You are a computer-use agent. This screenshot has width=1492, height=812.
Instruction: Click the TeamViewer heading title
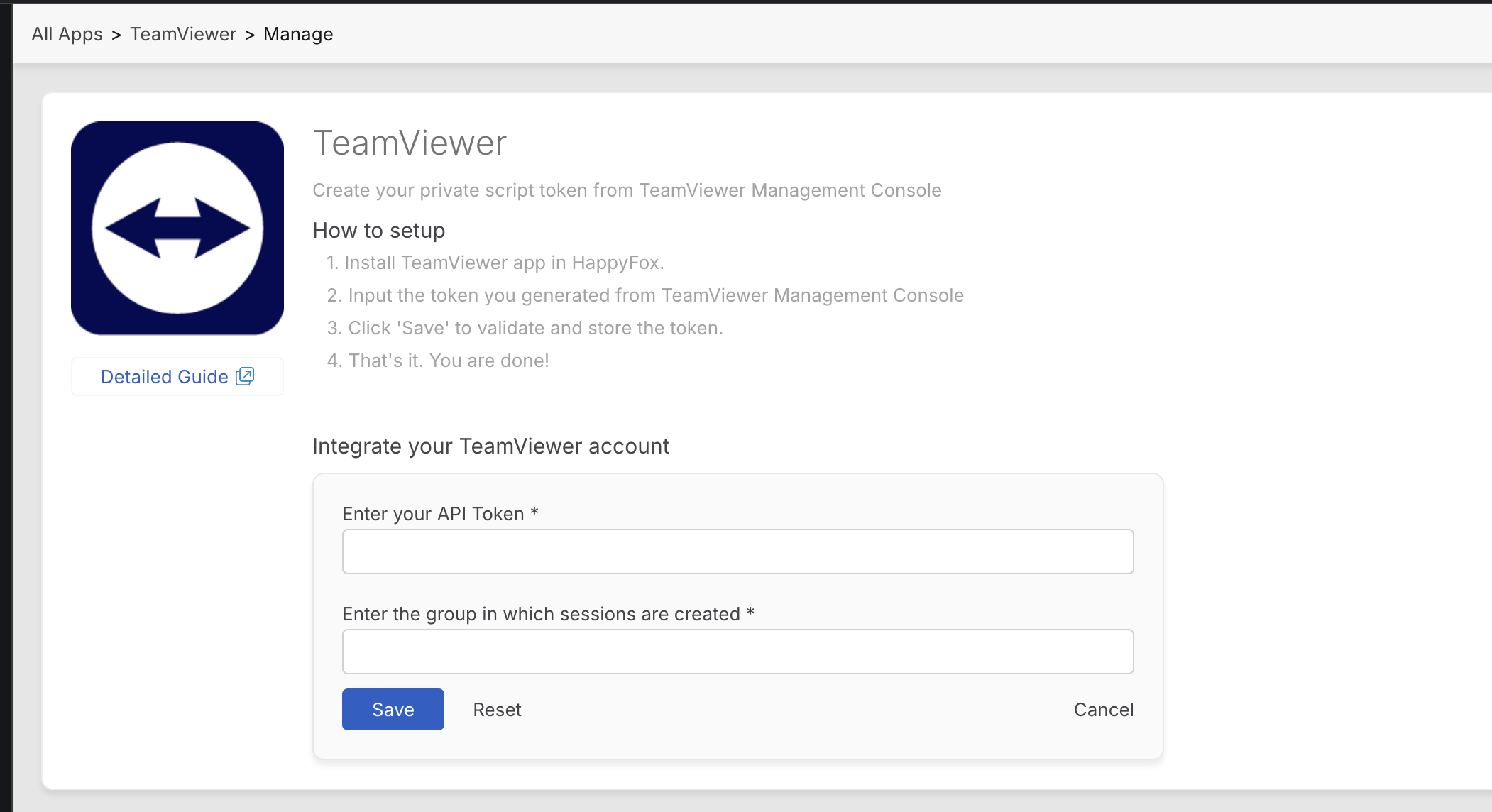(410, 143)
